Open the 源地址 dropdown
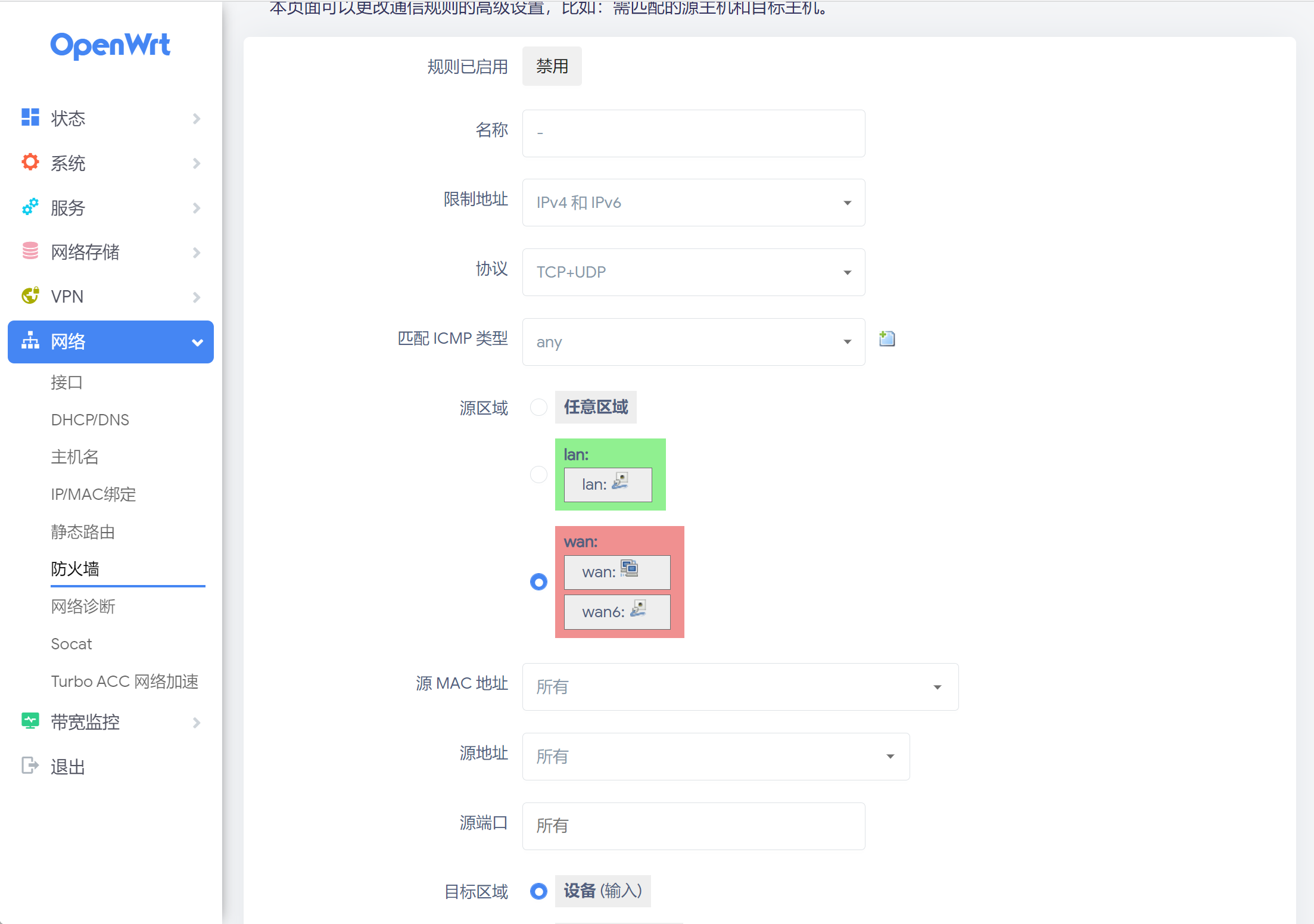1314x924 pixels. coord(716,757)
